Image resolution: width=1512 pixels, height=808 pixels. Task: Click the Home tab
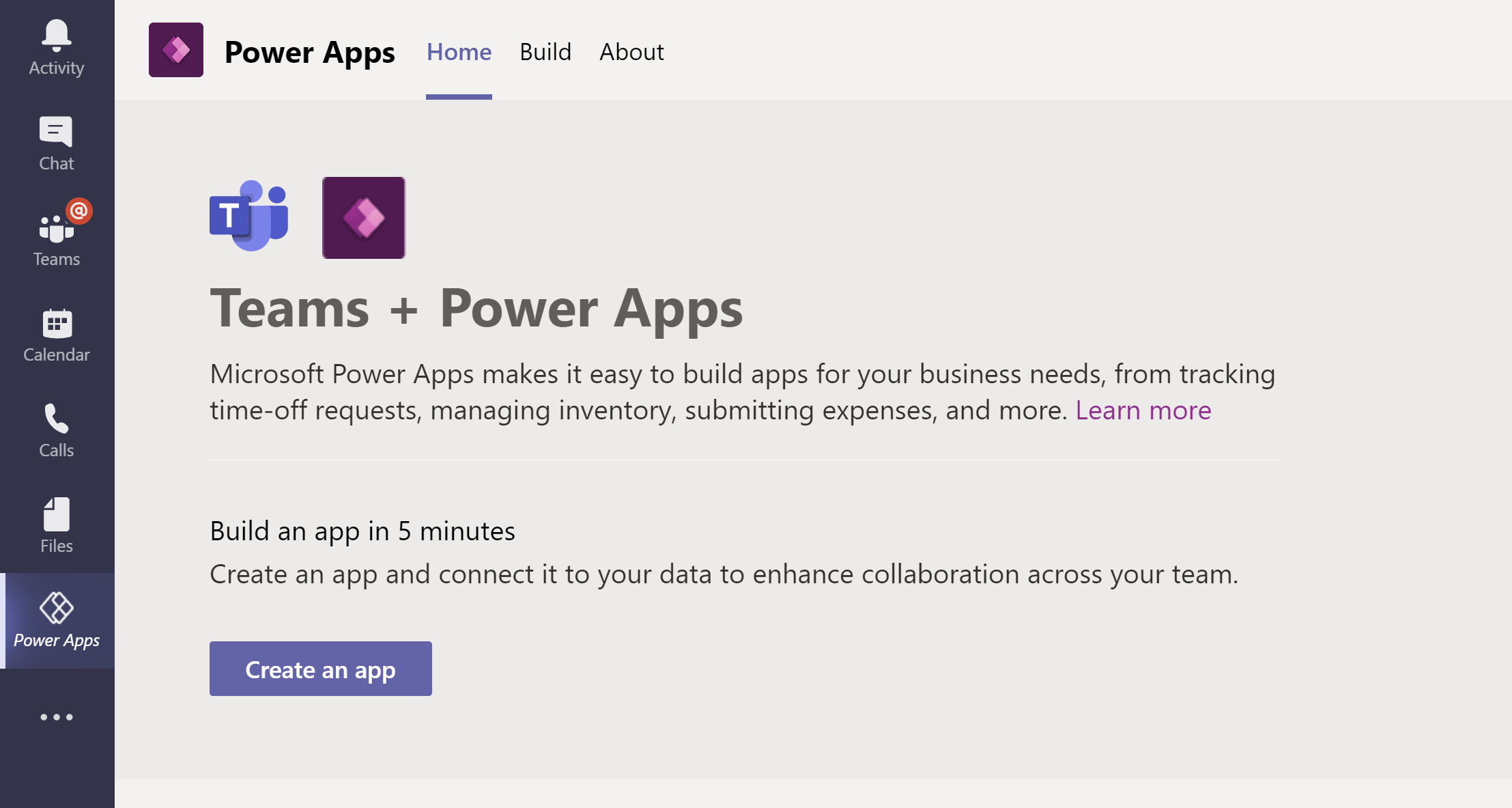pyautogui.click(x=459, y=52)
